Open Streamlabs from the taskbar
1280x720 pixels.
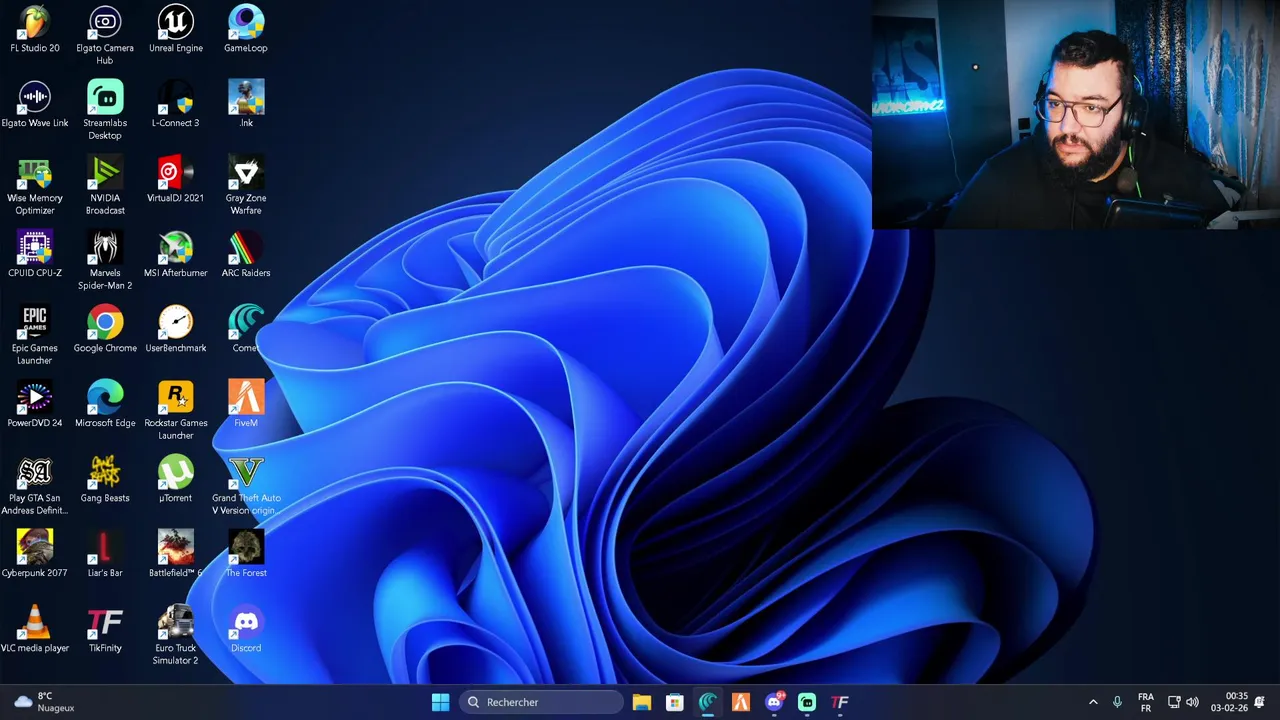pos(807,702)
